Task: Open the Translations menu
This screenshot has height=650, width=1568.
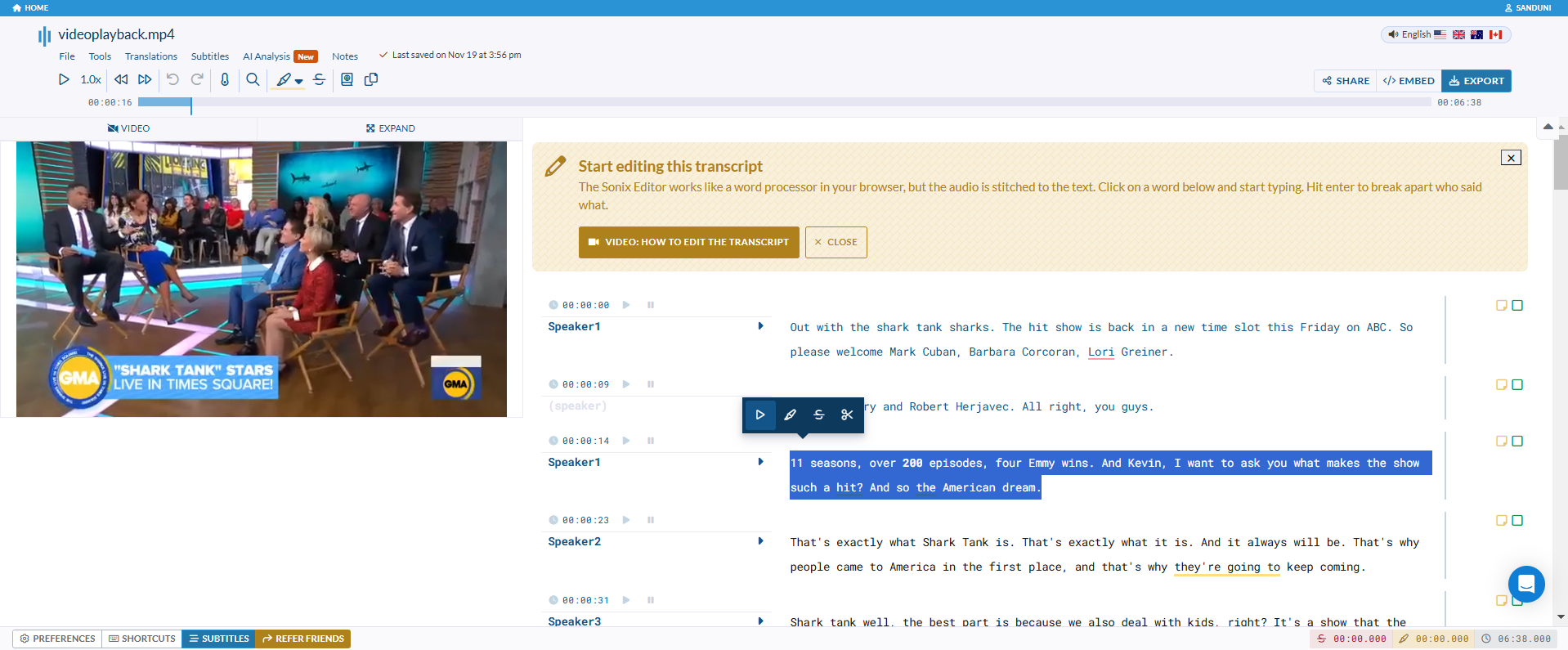Action: (151, 56)
